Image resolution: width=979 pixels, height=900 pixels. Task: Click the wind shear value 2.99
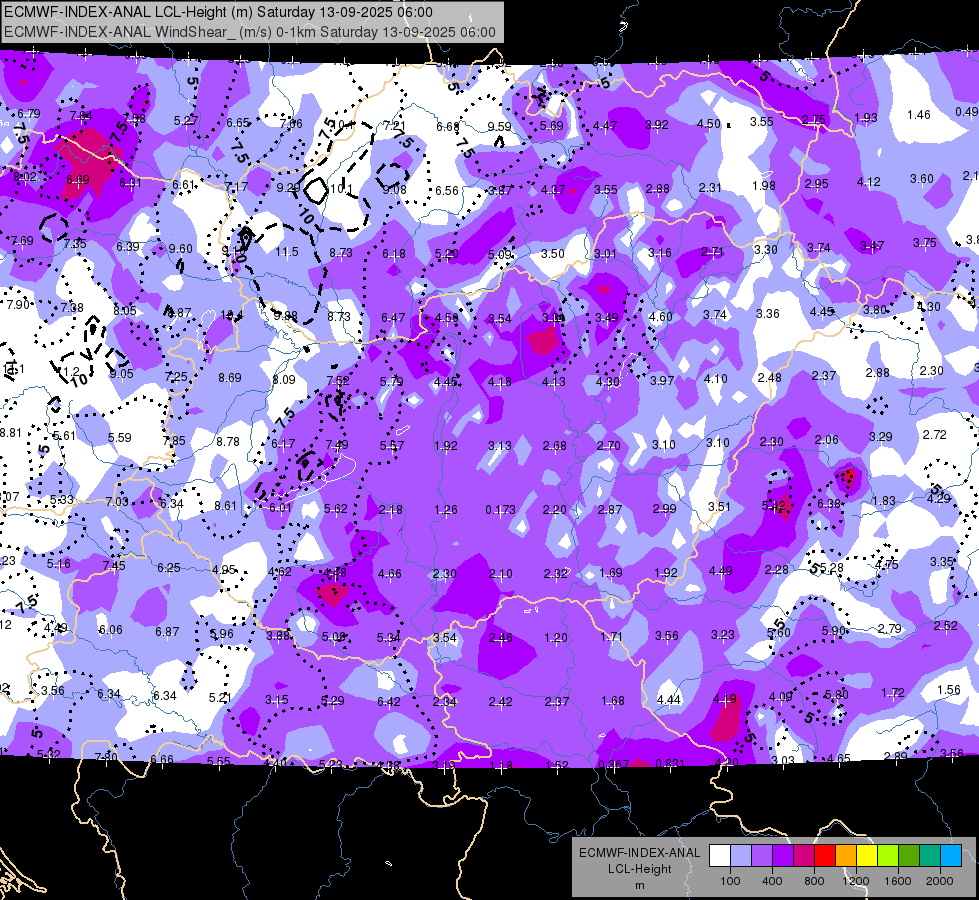pos(664,508)
